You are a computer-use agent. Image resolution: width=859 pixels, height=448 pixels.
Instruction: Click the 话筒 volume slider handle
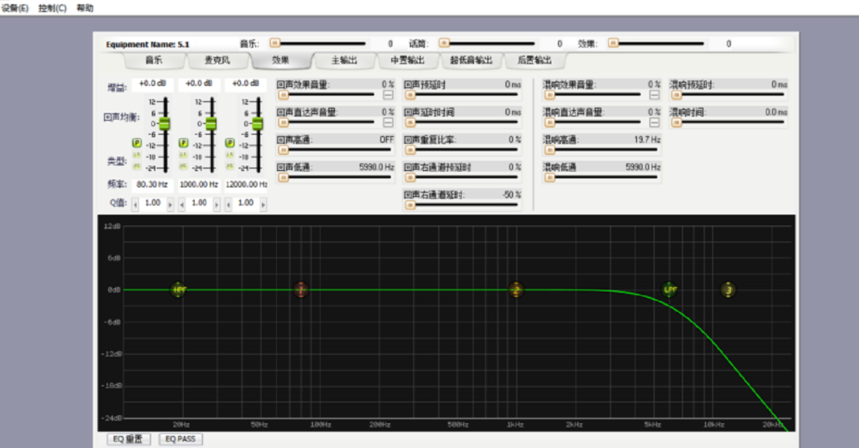click(x=444, y=43)
